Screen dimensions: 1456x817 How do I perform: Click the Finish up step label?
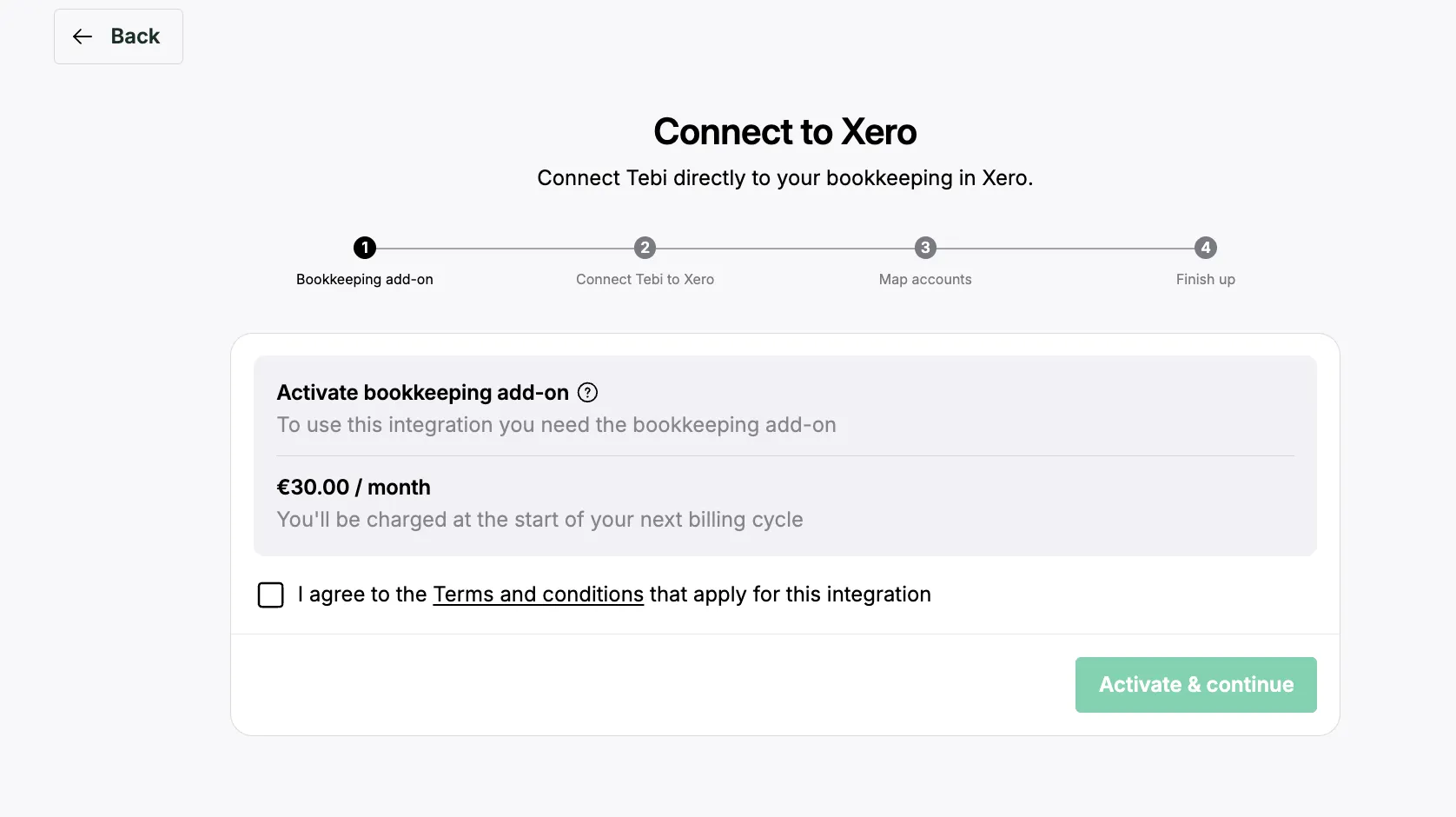(1205, 280)
